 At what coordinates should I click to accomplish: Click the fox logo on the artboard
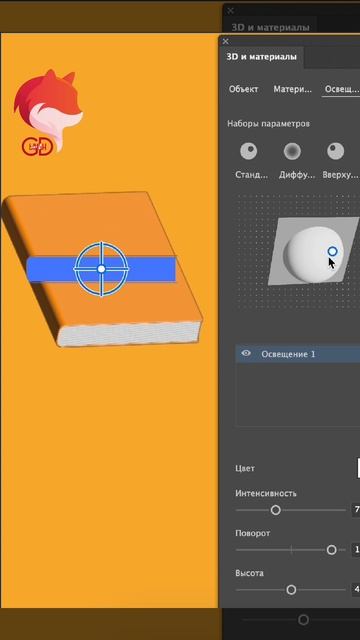(x=48, y=112)
